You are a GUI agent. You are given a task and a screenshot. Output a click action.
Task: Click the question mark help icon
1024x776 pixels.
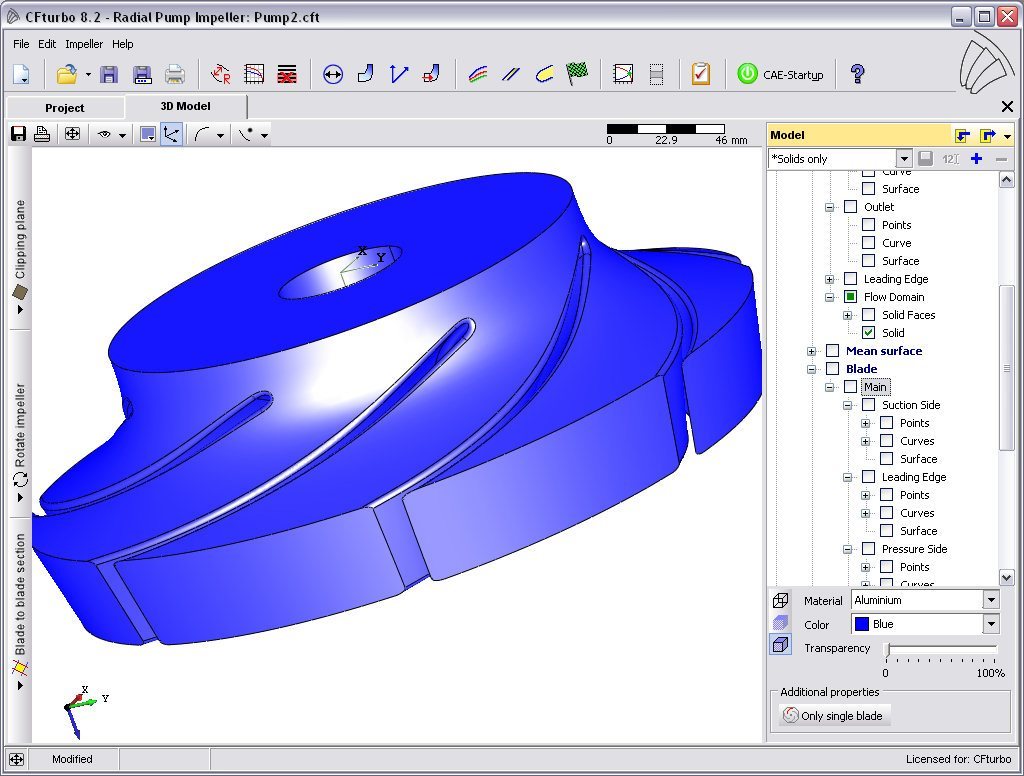click(x=856, y=73)
